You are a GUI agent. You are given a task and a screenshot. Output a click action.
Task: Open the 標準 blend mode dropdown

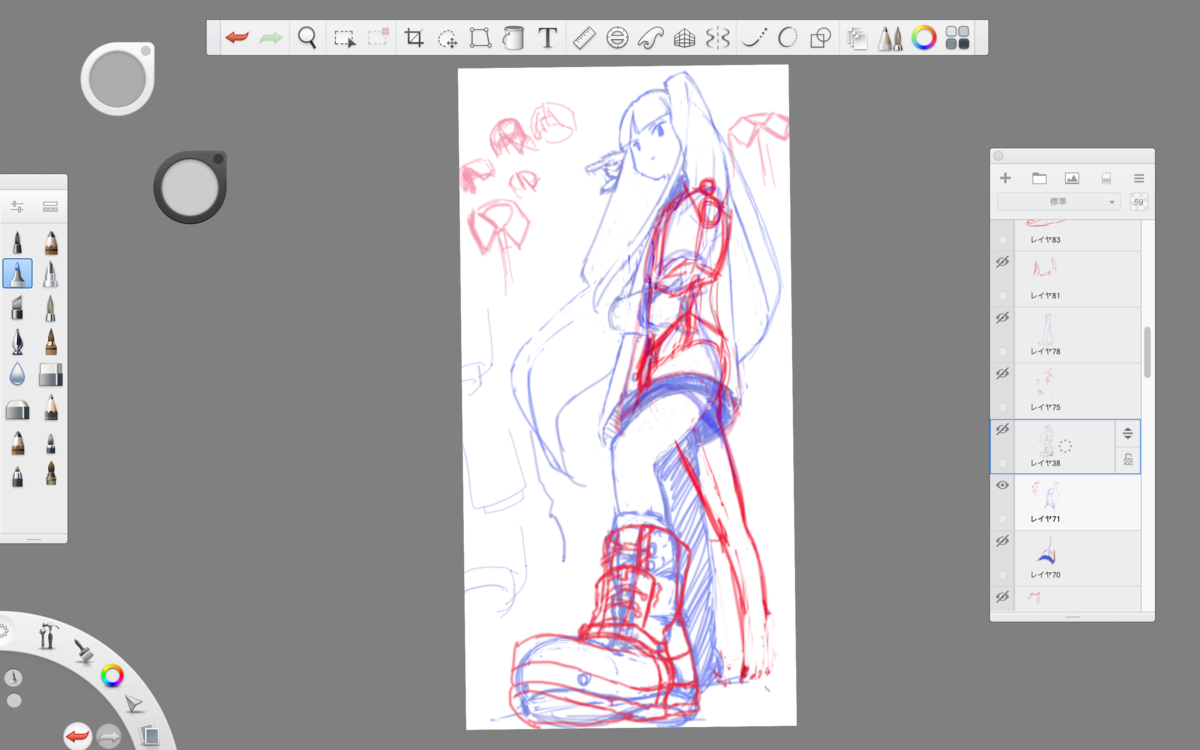pos(1058,202)
